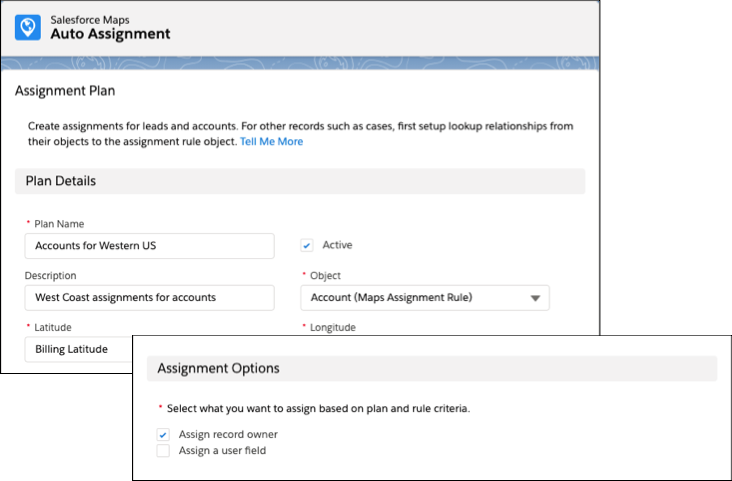Toggle the Assign record owner checkbox

tap(163, 435)
